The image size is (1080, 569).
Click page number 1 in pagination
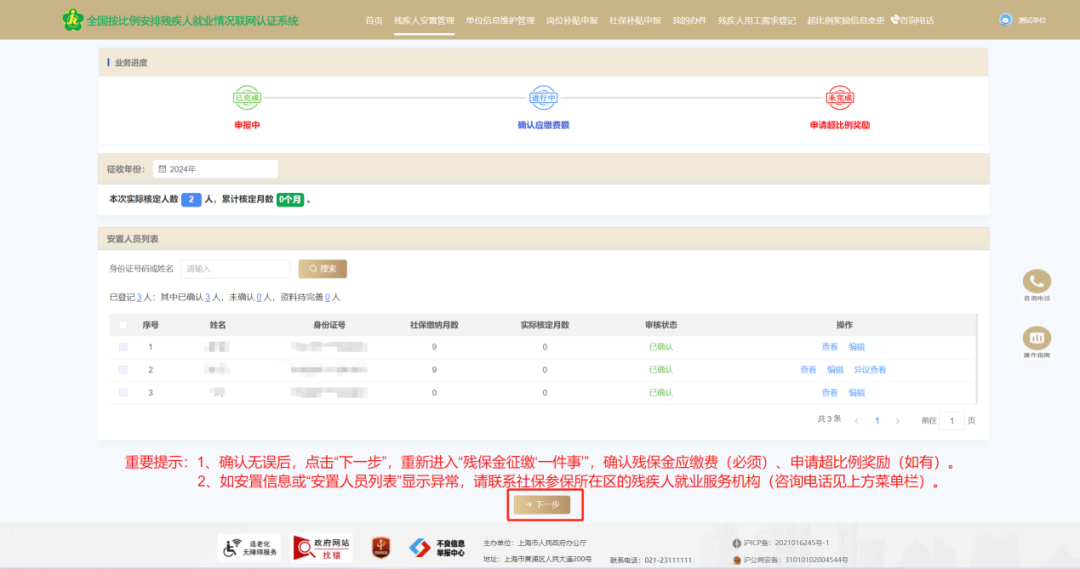click(x=877, y=420)
